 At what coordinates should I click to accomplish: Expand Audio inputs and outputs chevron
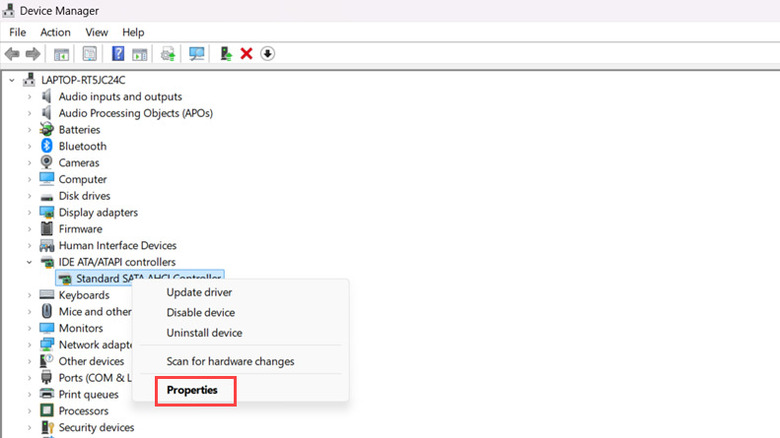(x=29, y=97)
